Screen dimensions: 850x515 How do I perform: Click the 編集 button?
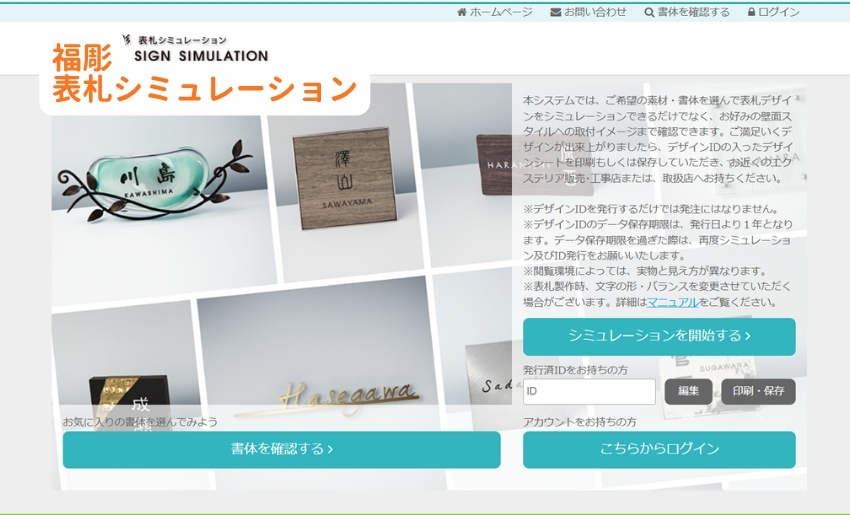point(688,391)
